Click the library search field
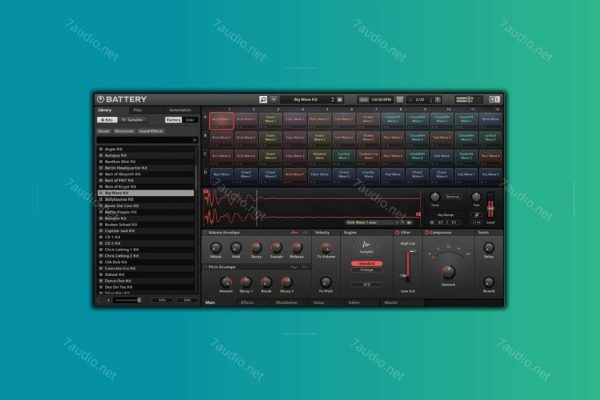The image size is (600, 400). coord(147,140)
